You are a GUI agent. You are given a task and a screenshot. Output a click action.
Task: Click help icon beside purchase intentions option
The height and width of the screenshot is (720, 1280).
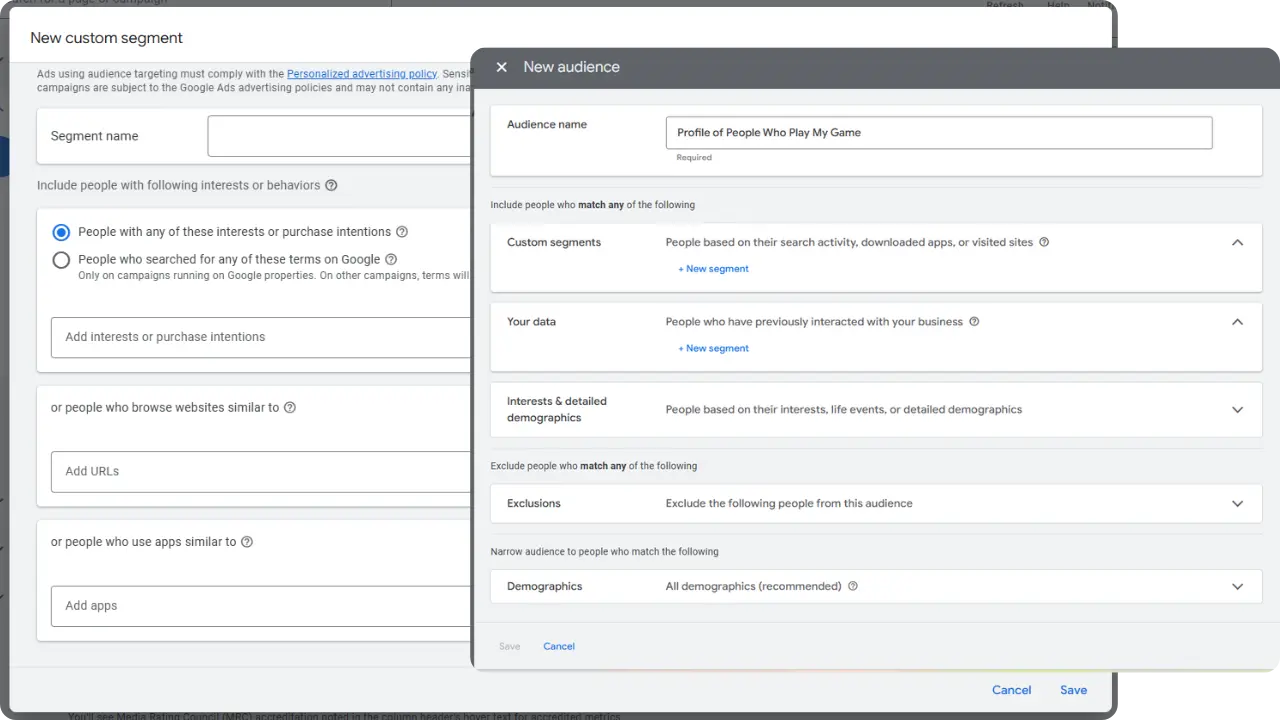pos(402,232)
